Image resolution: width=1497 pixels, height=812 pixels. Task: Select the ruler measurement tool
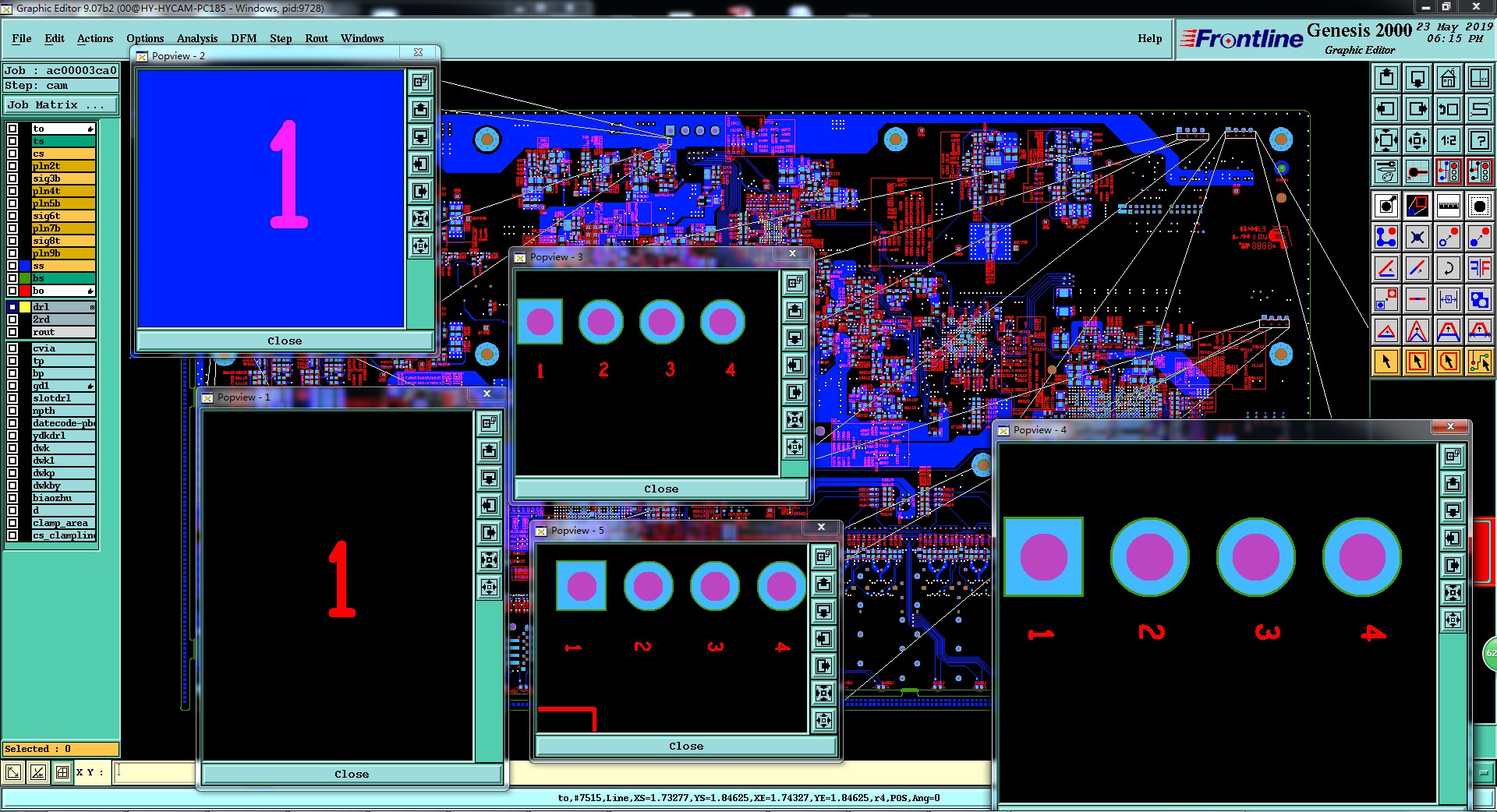1449,206
